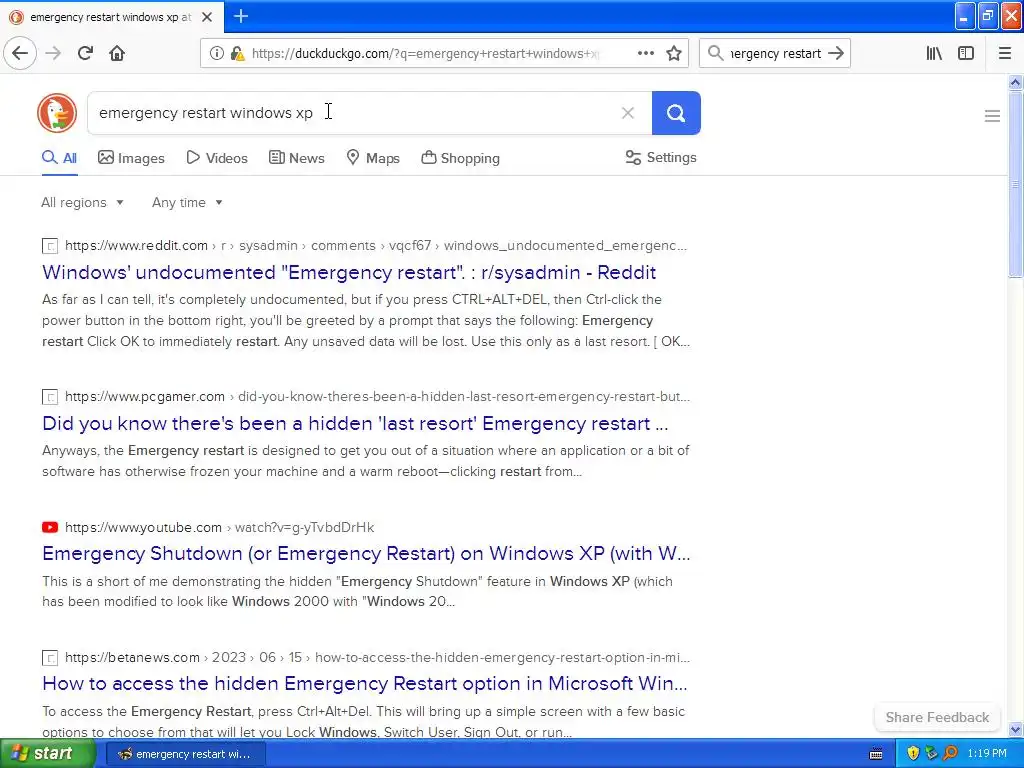This screenshot has width=1024, height=768.
Task: Click the YouTube result favicon
Action: pyautogui.click(x=50, y=527)
